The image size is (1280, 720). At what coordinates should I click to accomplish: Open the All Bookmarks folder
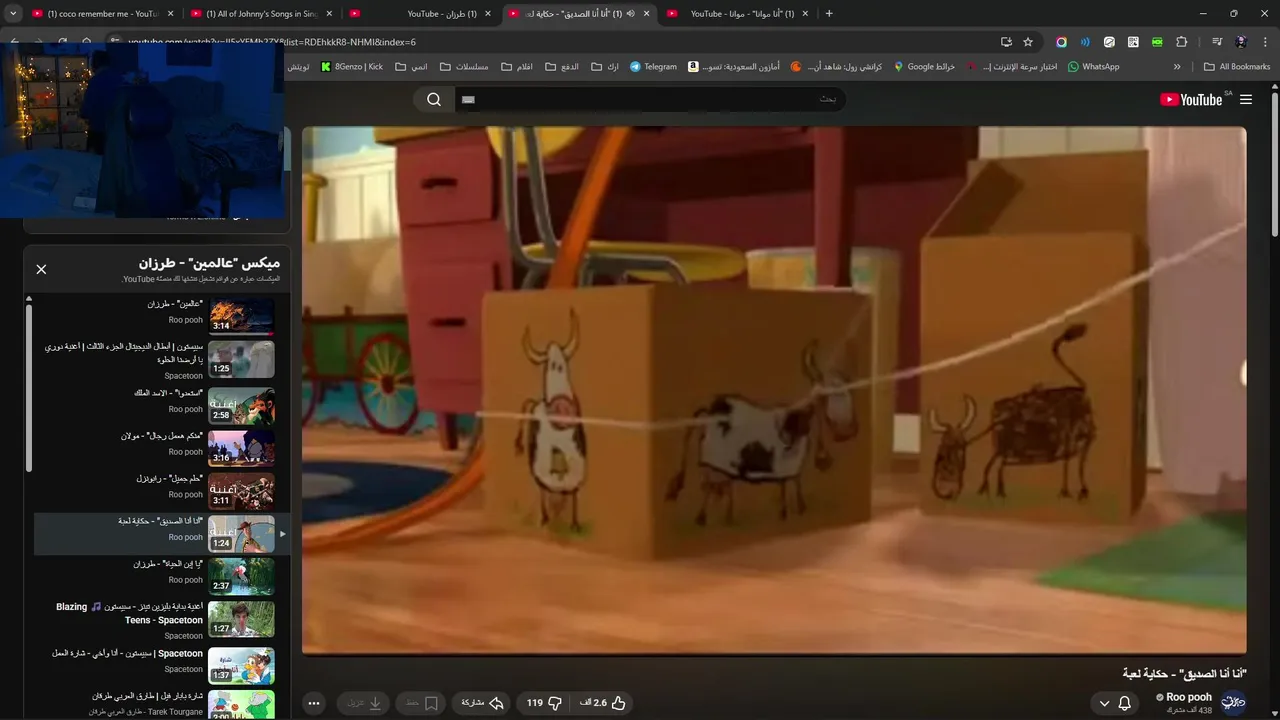tap(1237, 67)
